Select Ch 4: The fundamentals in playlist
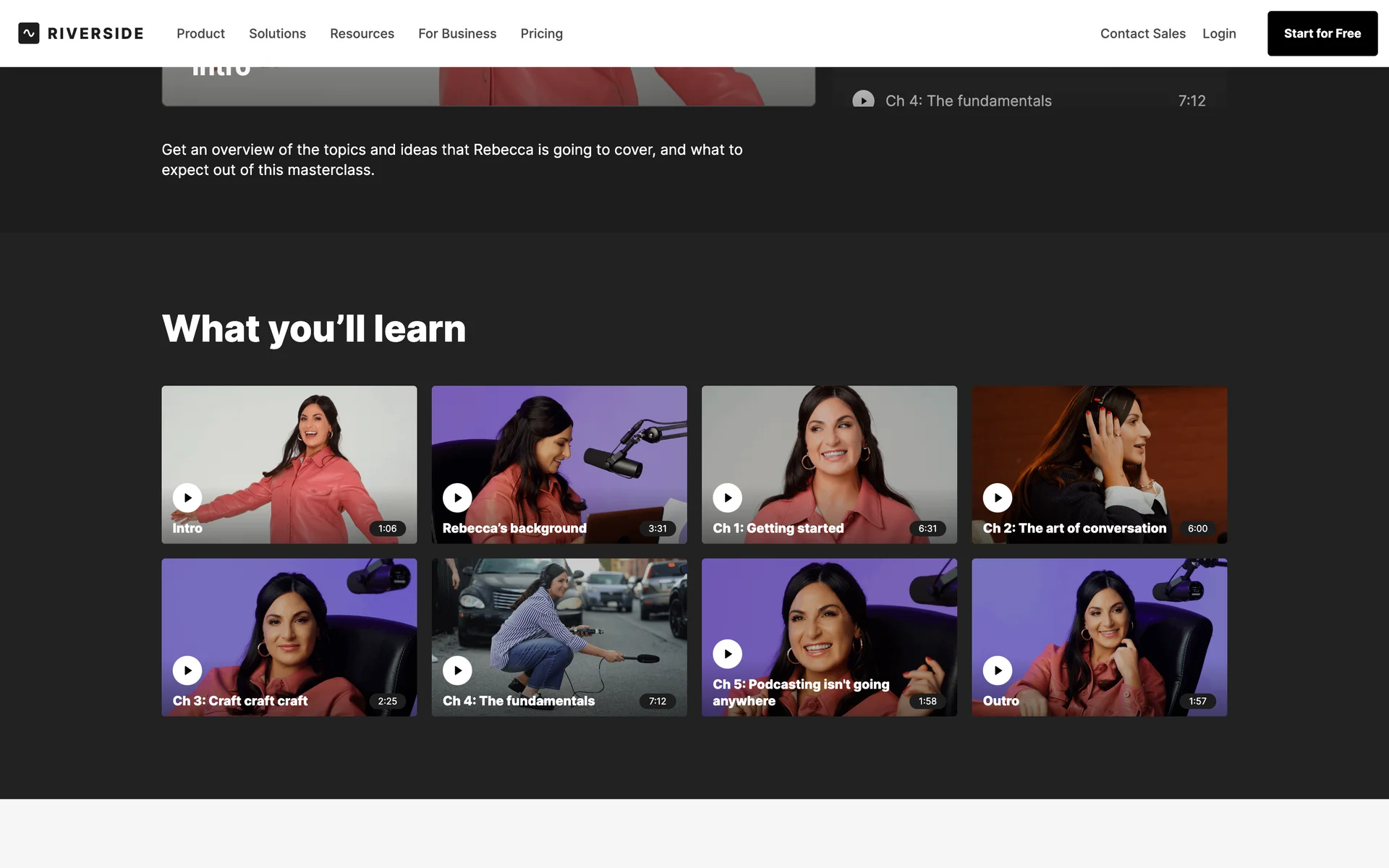Screen dimensions: 1389x868 968,101
